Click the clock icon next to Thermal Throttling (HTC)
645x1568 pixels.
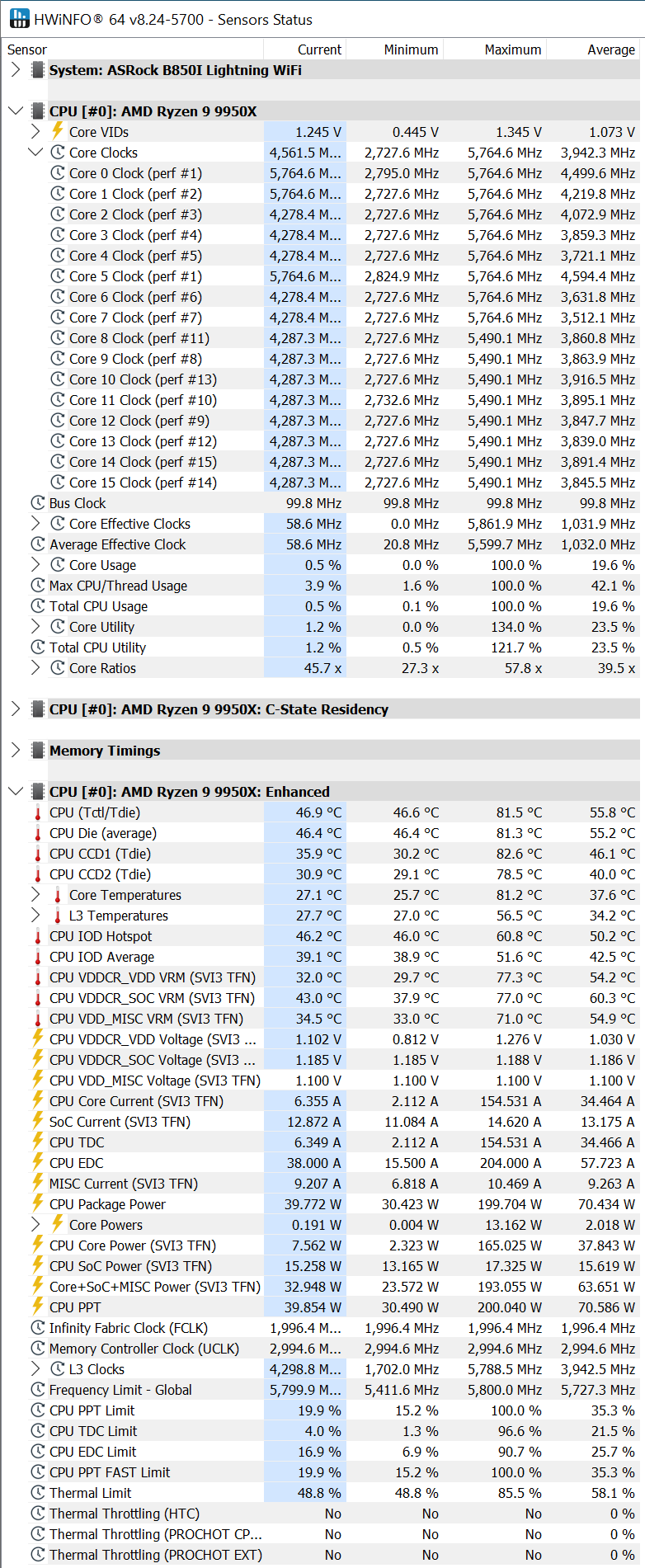click(x=38, y=1514)
